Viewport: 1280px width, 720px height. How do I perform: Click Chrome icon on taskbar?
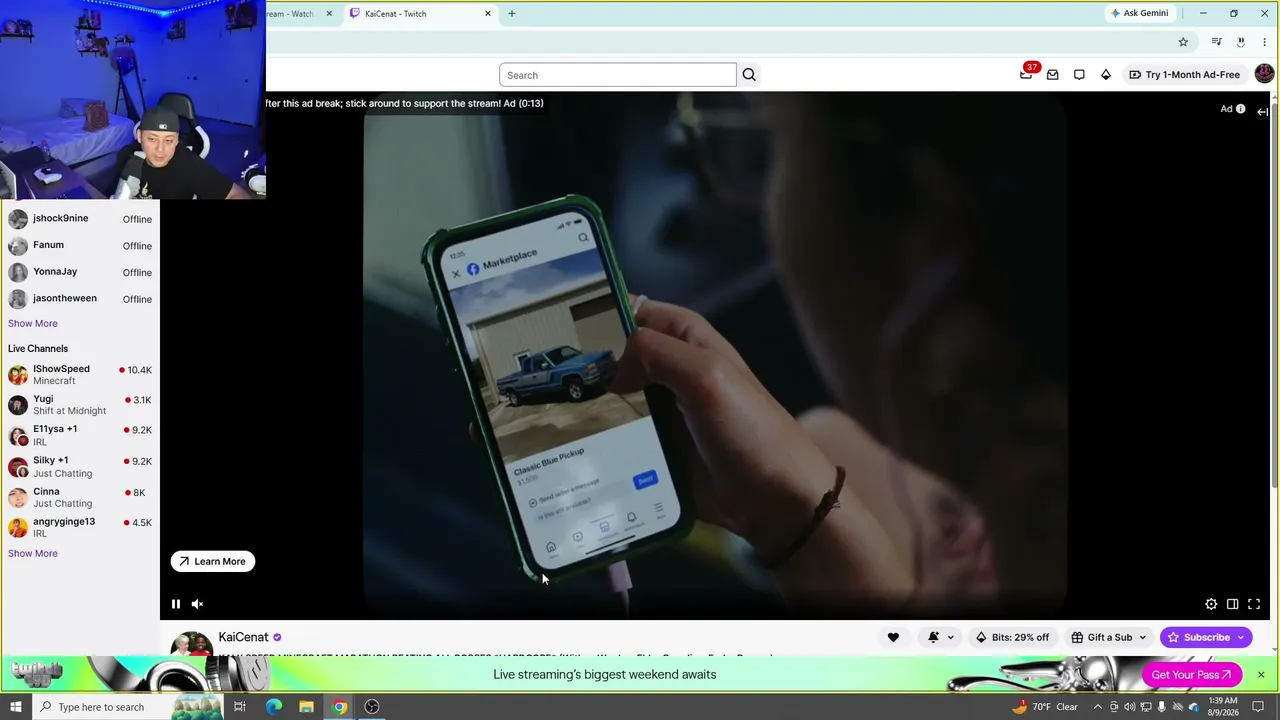tap(339, 707)
